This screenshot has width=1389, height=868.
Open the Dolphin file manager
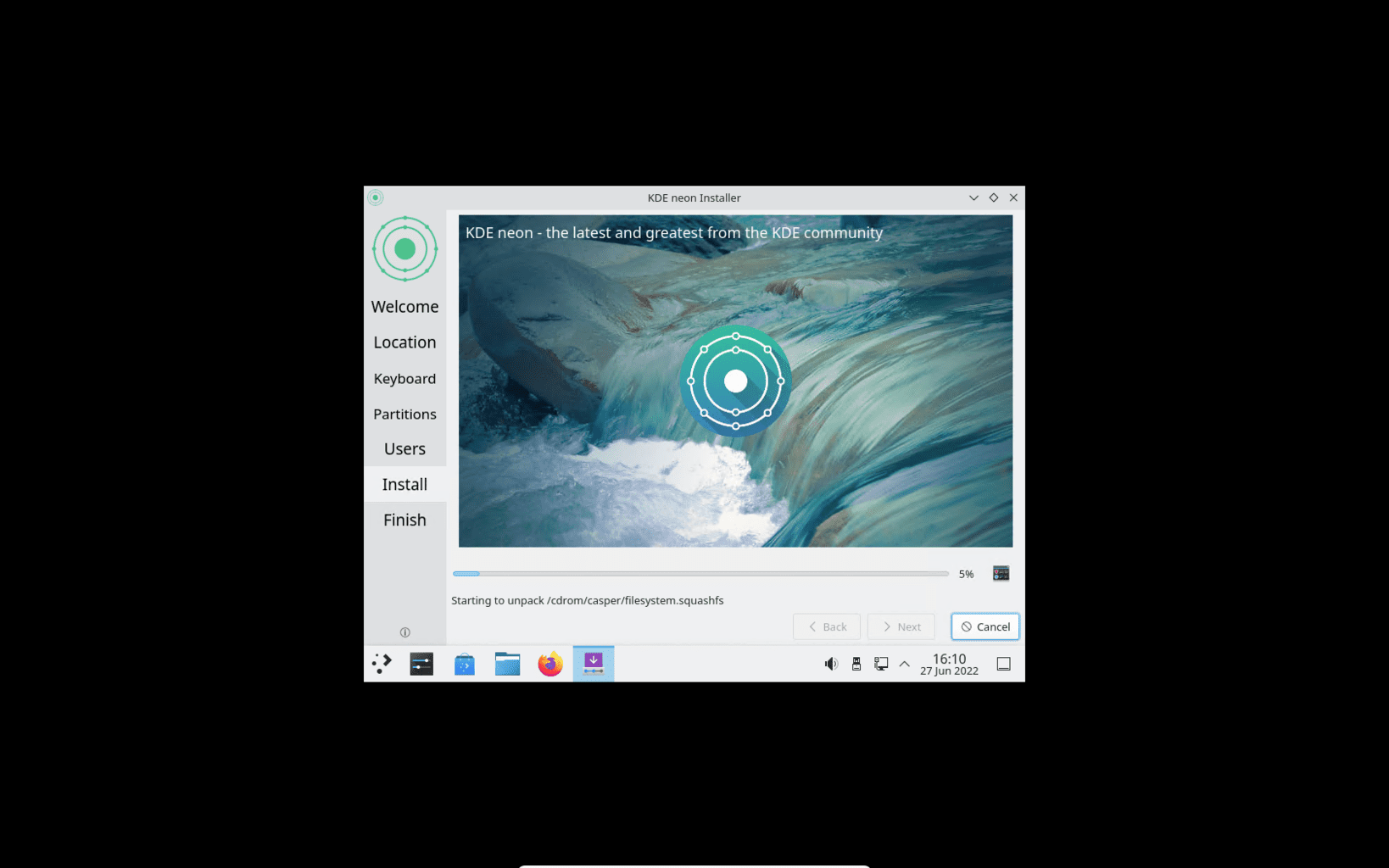pos(507,665)
